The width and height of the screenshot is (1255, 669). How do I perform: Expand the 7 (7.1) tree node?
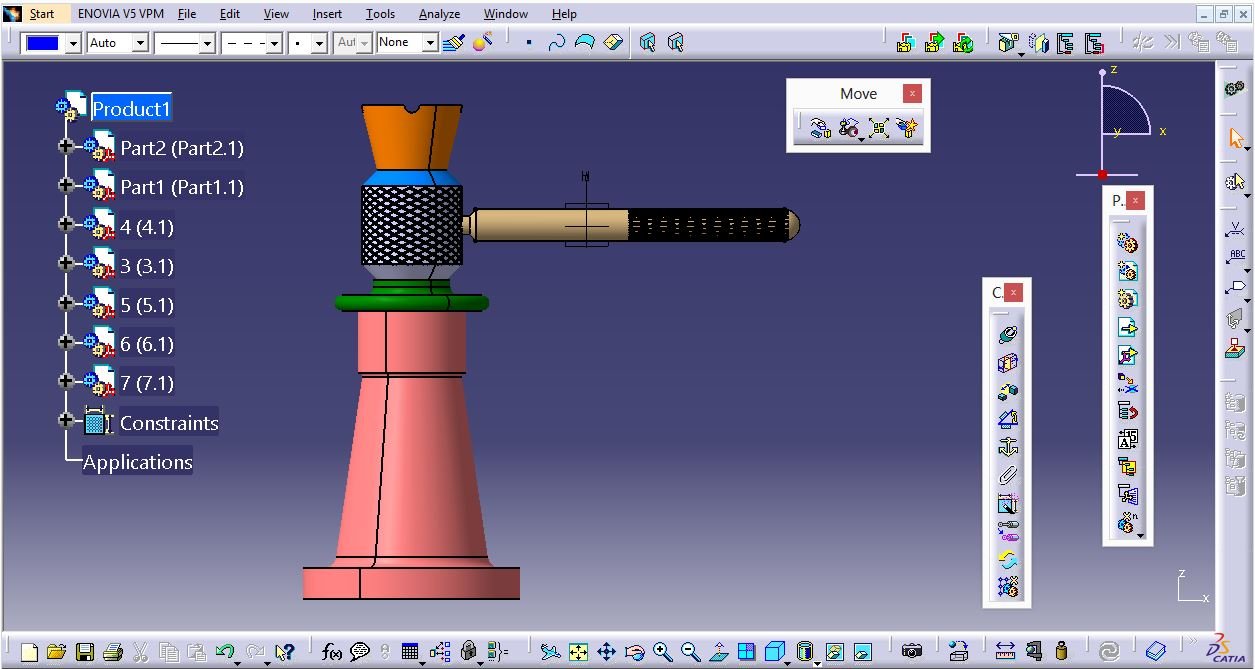coord(66,381)
